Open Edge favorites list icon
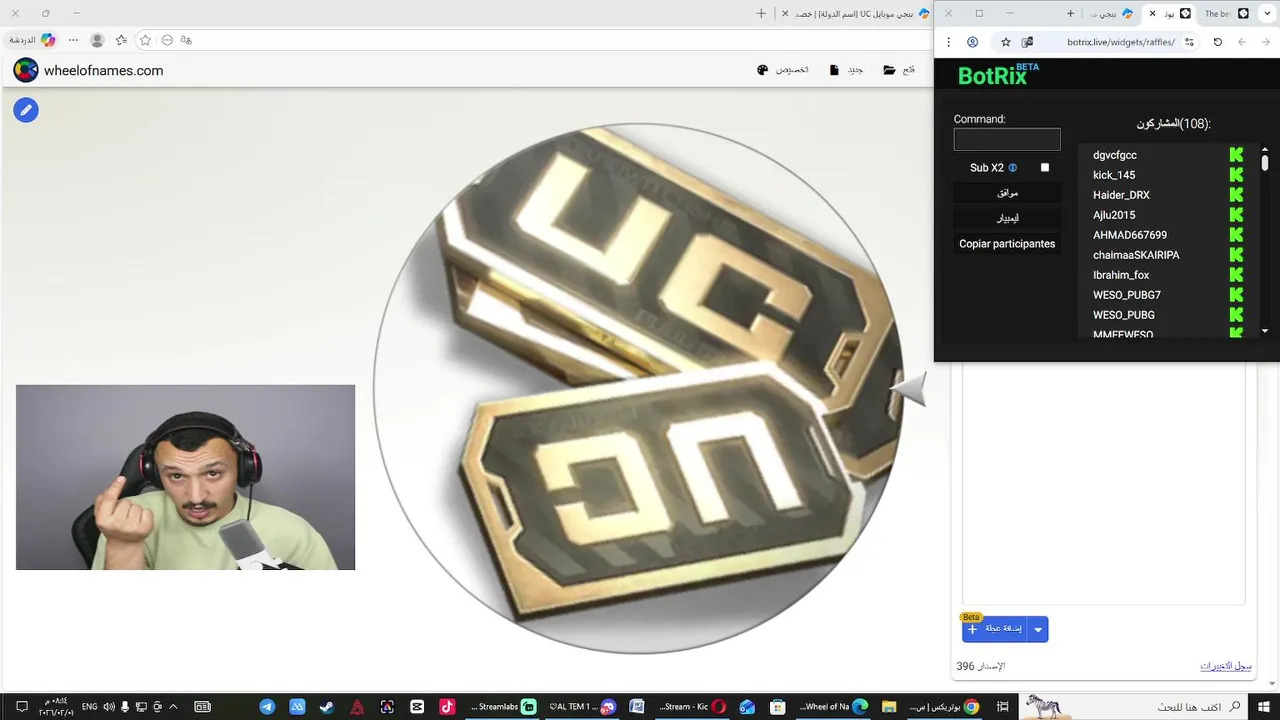 pos(122,40)
